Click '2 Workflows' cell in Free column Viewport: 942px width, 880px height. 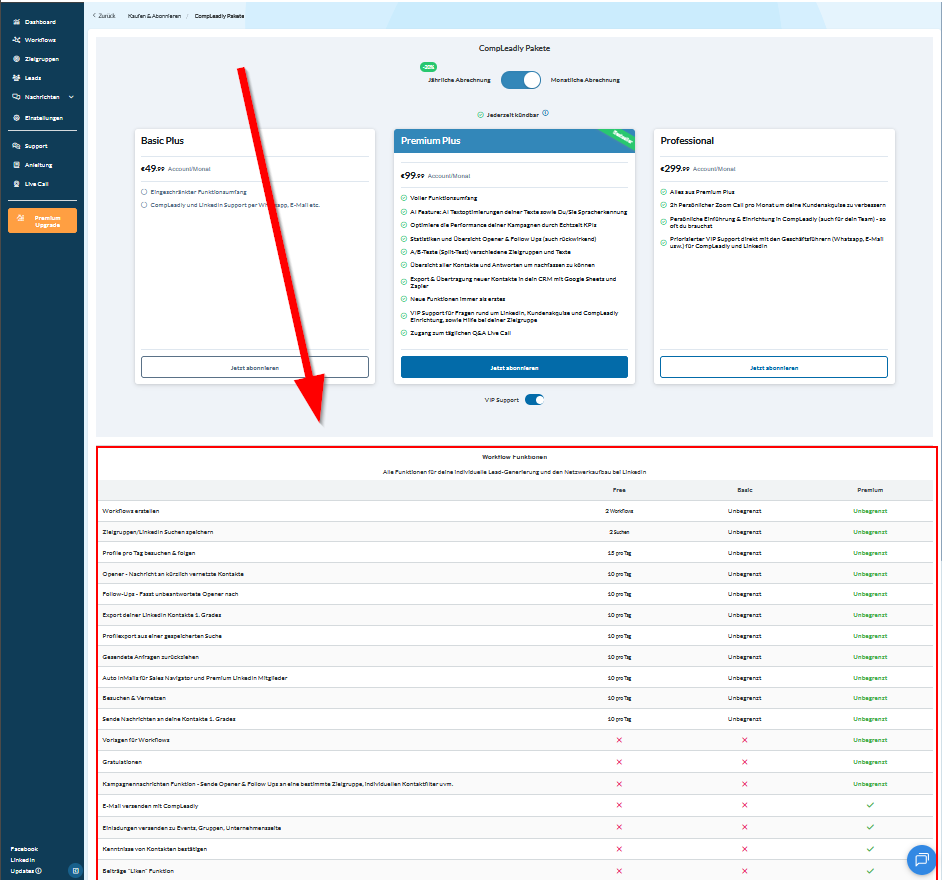click(619, 511)
